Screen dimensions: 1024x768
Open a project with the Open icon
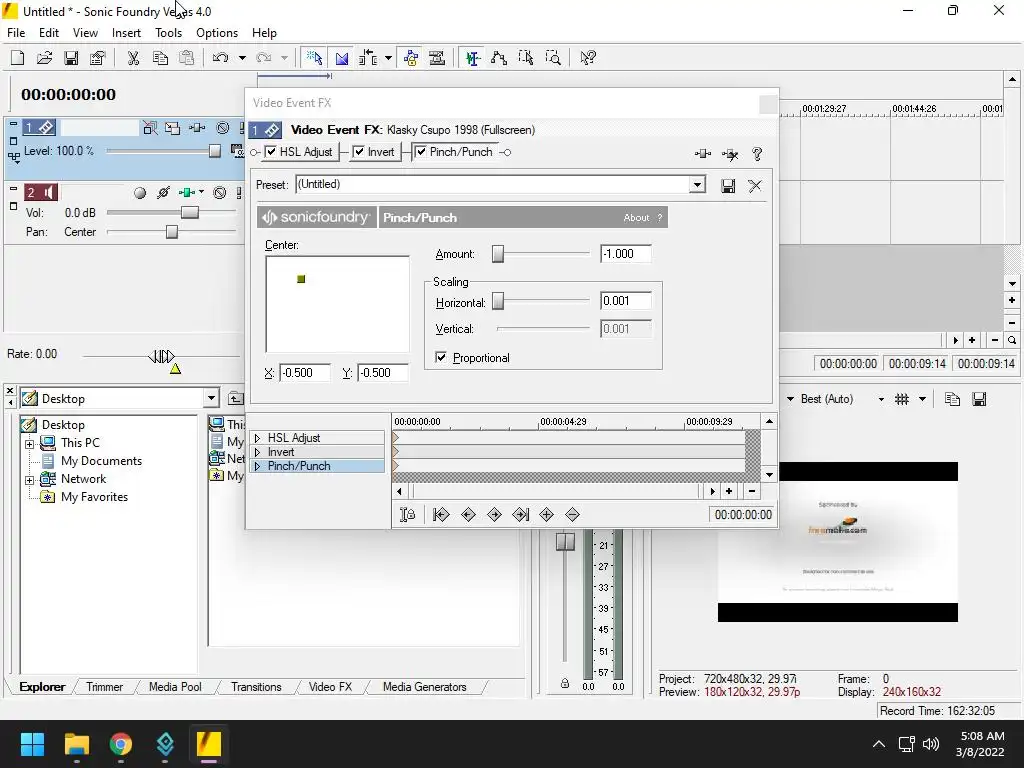click(x=44, y=57)
